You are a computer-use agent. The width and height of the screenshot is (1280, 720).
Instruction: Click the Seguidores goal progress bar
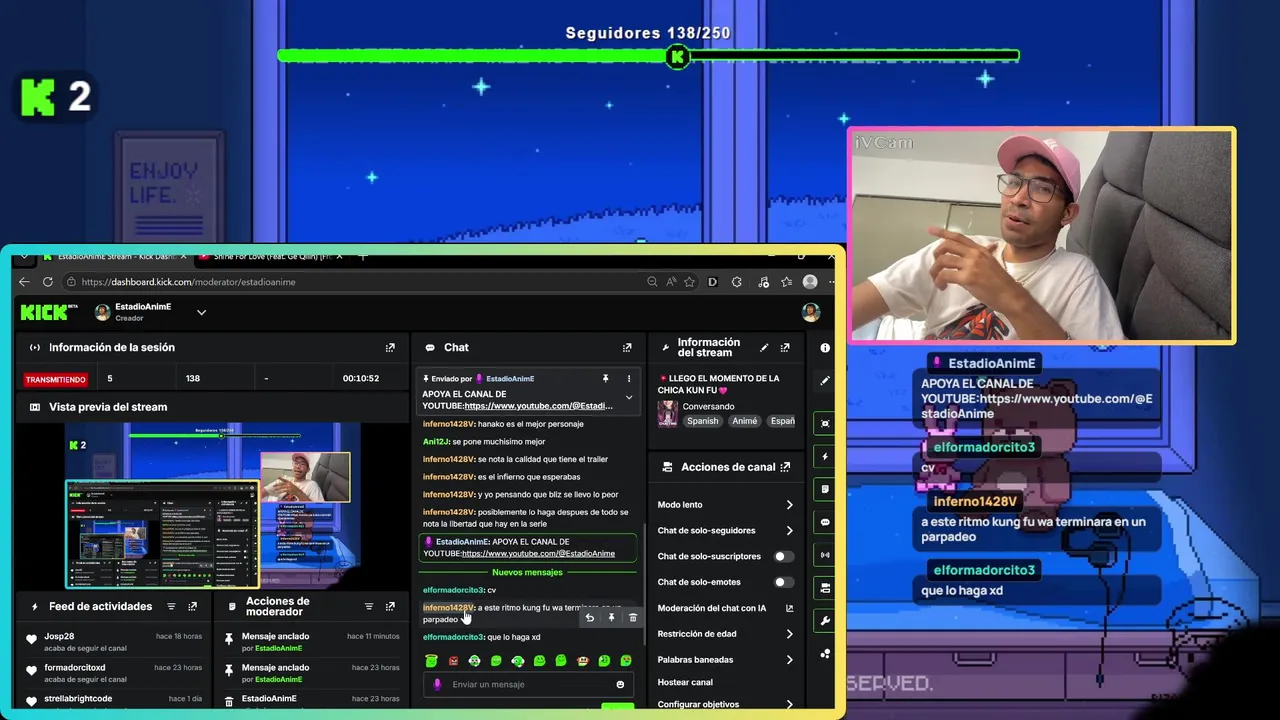[x=648, y=56]
